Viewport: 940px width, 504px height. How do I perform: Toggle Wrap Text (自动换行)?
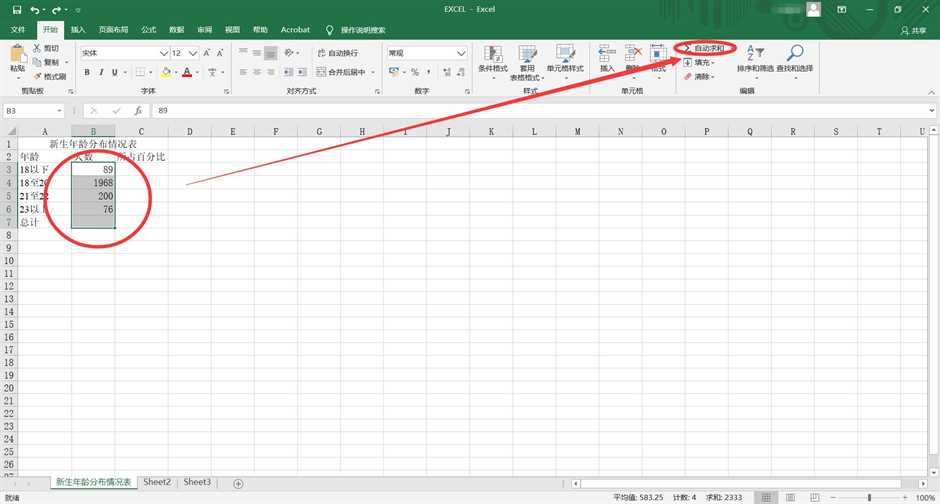click(336, 53)
